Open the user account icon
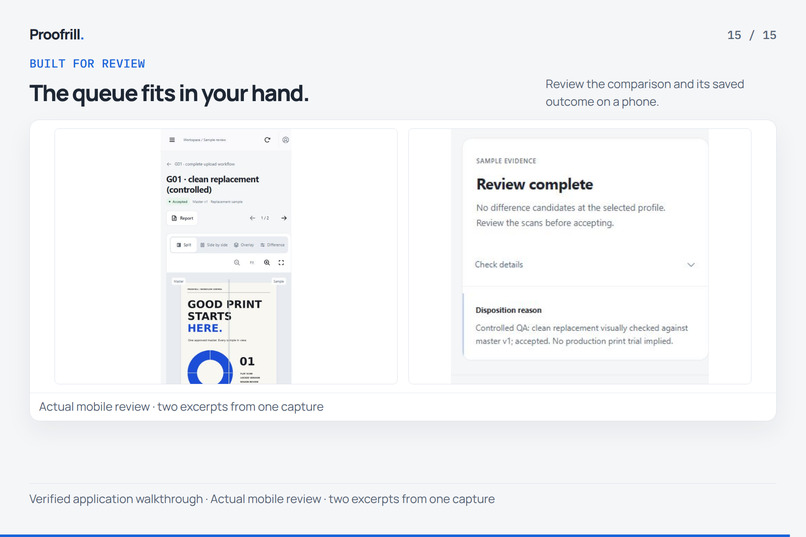The width and height of the screenshot is (806, 537). 285,140
